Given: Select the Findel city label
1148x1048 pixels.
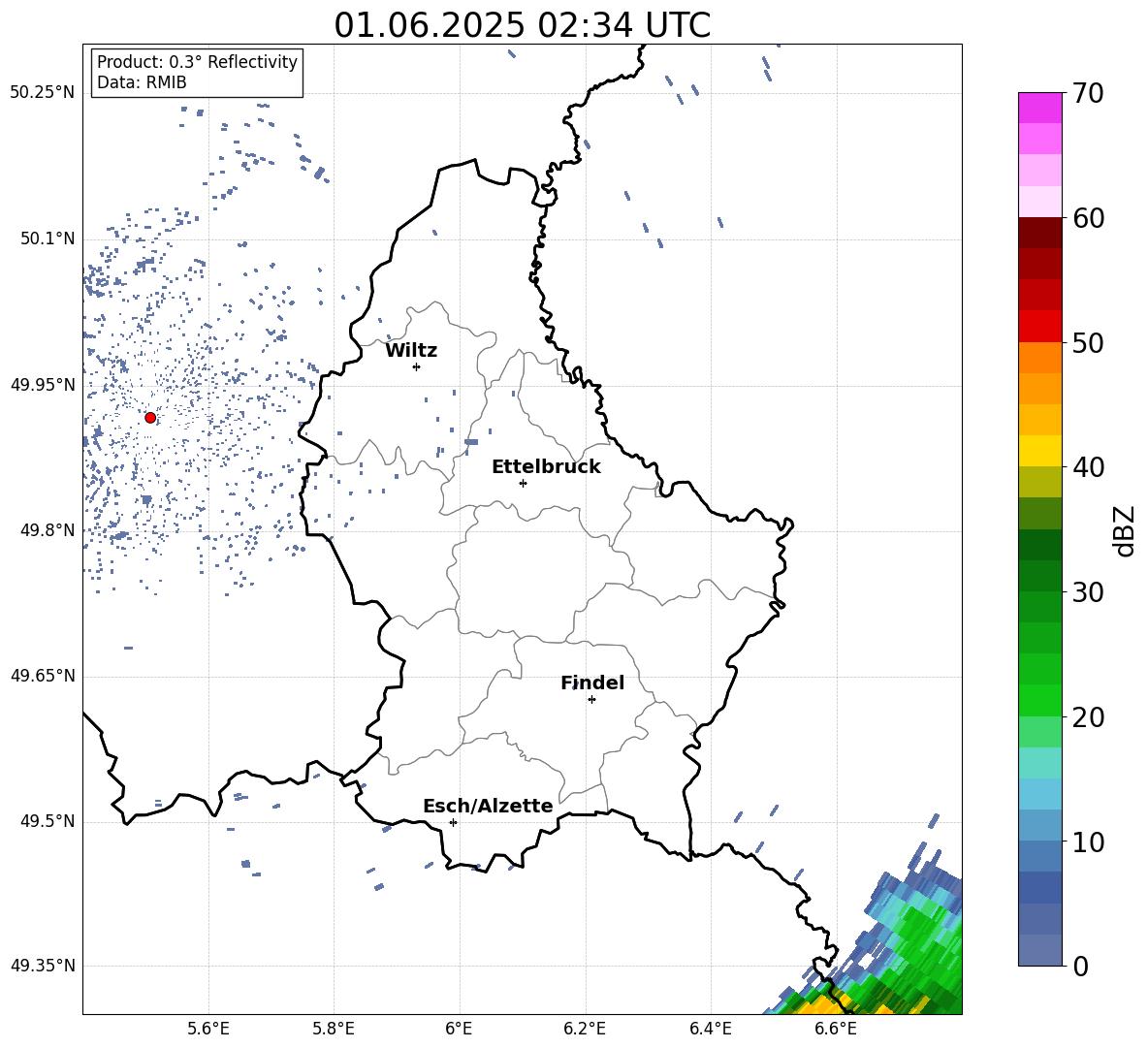Looking at the screenshot, I should tap(592, 683).
